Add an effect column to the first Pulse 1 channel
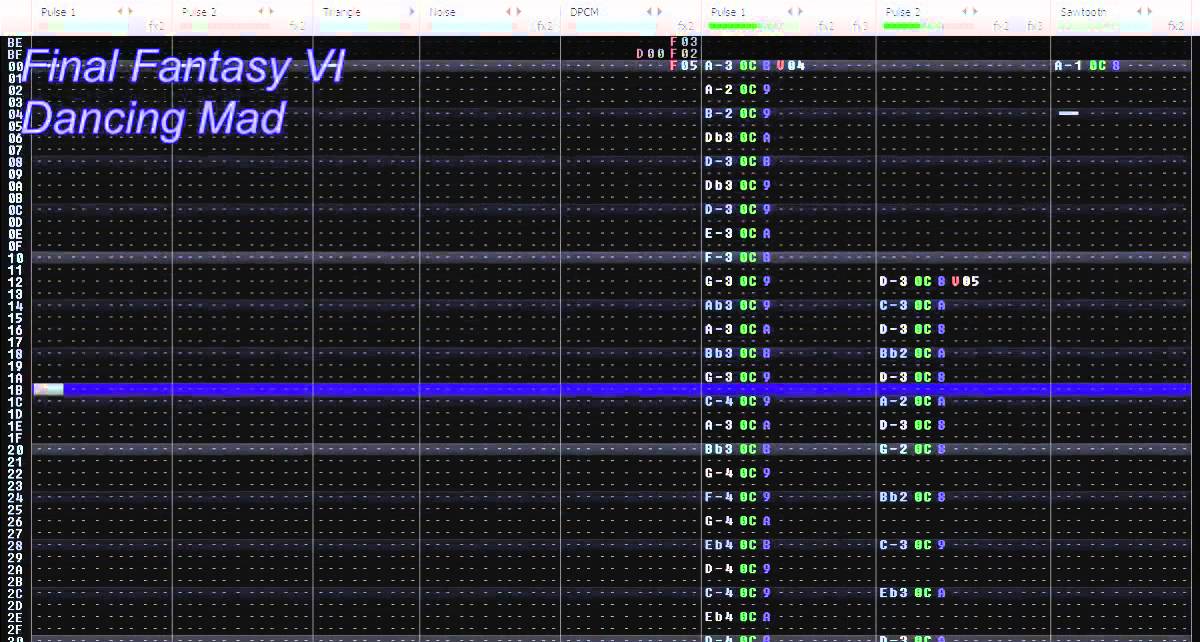The height and width of the screenshot is (642, 1200). pyautogui.click(x=130, y=12)
